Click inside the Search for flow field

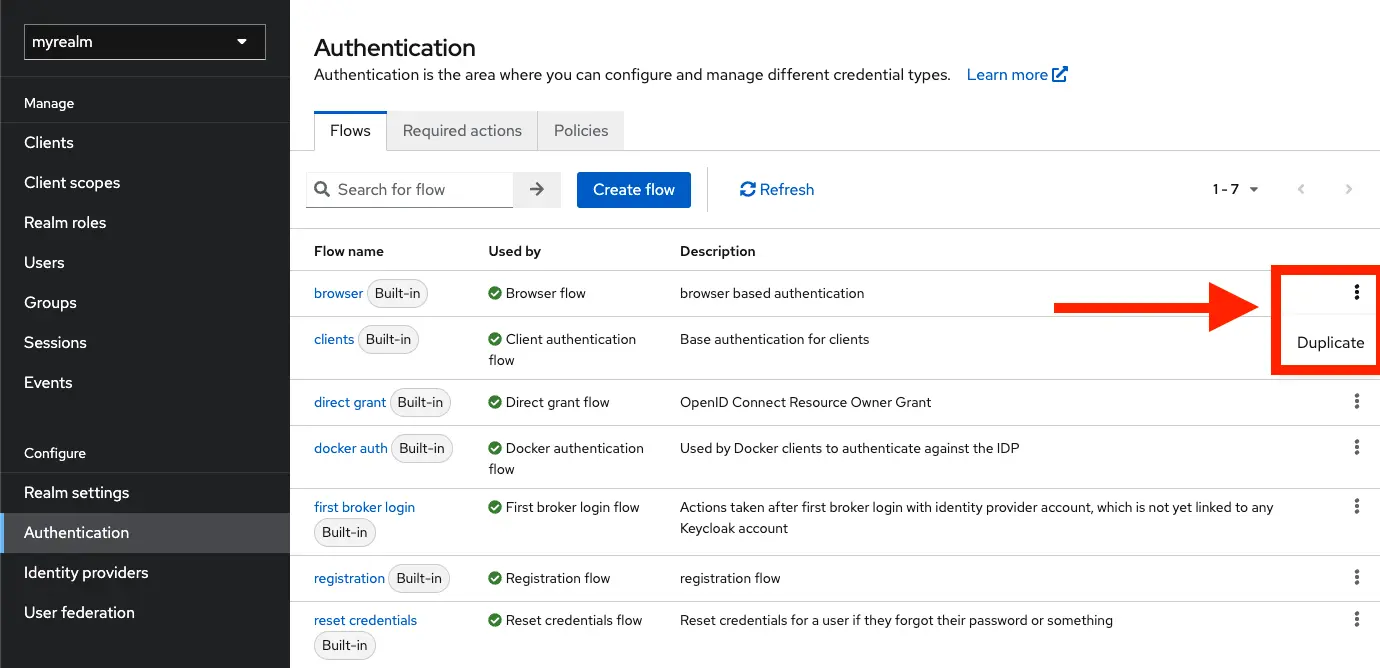tap(420, 189)
